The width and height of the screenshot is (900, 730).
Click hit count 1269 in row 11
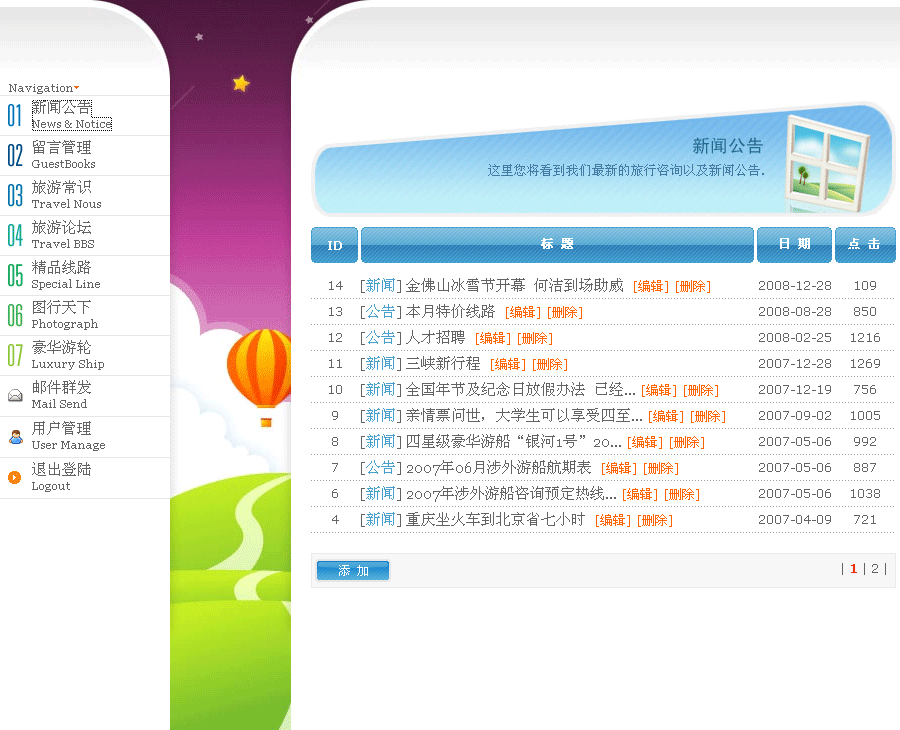click(x=865, y=364)
